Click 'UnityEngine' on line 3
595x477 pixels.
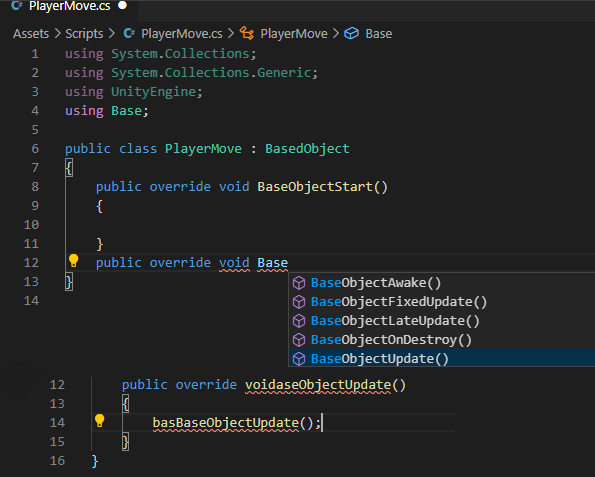coord(153,91)
